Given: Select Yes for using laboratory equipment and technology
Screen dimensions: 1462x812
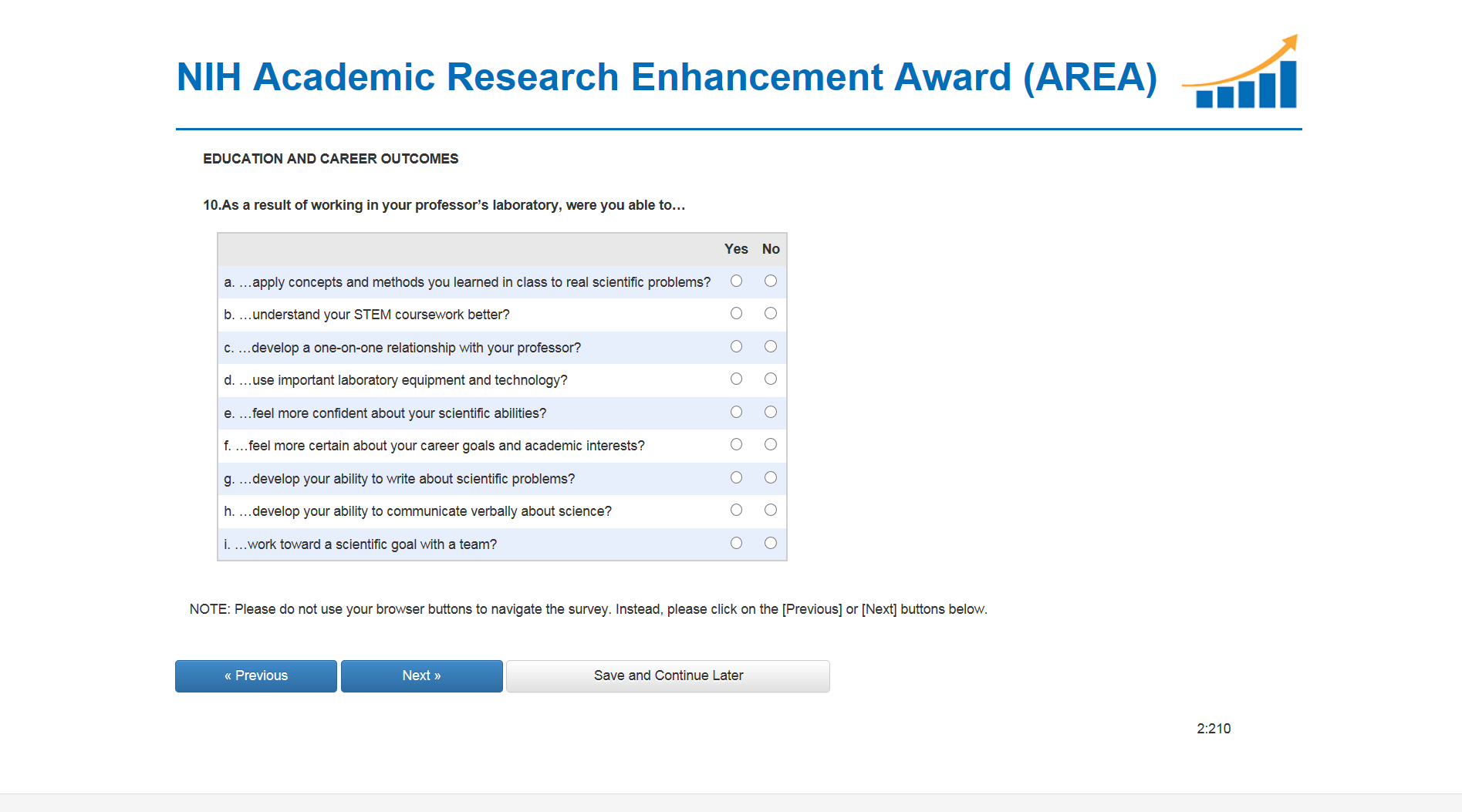Looking at the screenshot, I should 736,379.
